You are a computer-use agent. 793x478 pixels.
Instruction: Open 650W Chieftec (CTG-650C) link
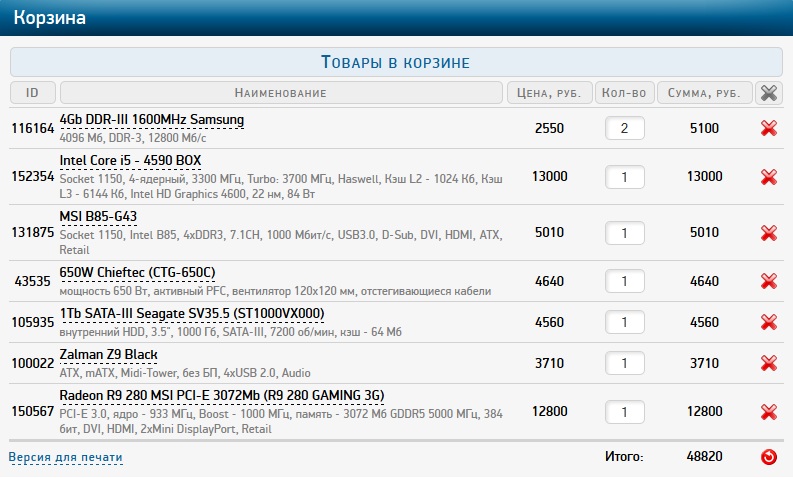click(138, 273)
